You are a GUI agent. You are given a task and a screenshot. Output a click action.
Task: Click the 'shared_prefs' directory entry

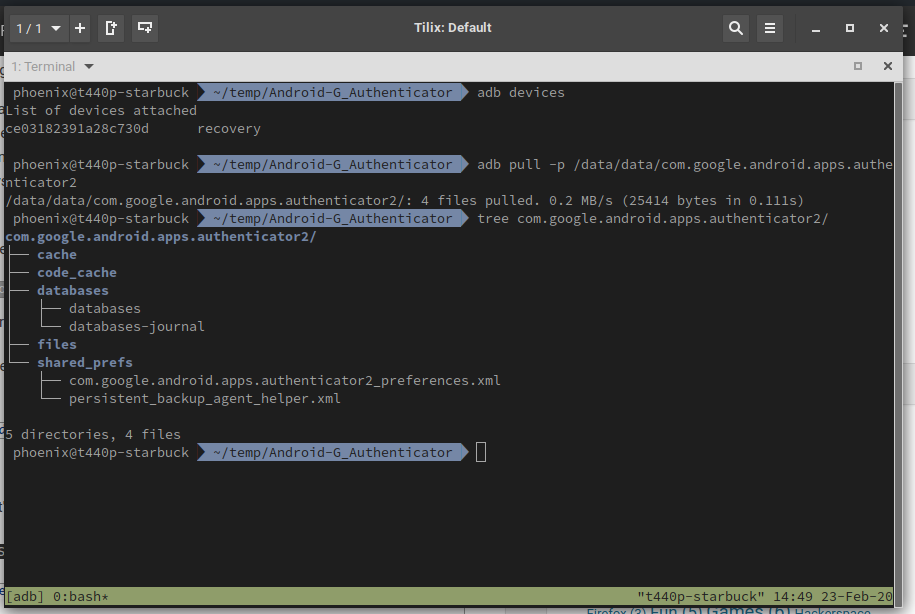85,362
